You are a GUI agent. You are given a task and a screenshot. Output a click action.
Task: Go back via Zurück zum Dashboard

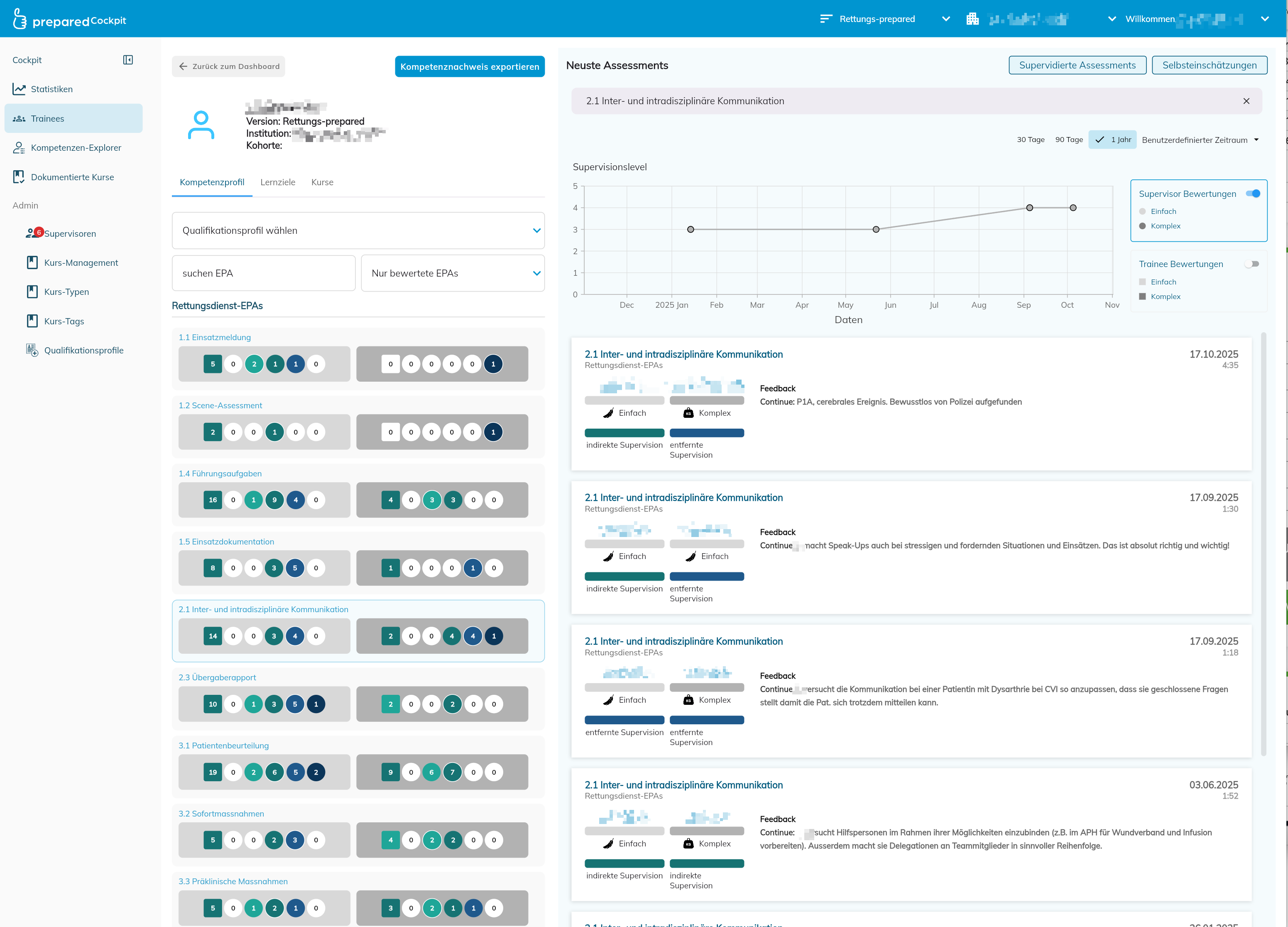point(228,66)
